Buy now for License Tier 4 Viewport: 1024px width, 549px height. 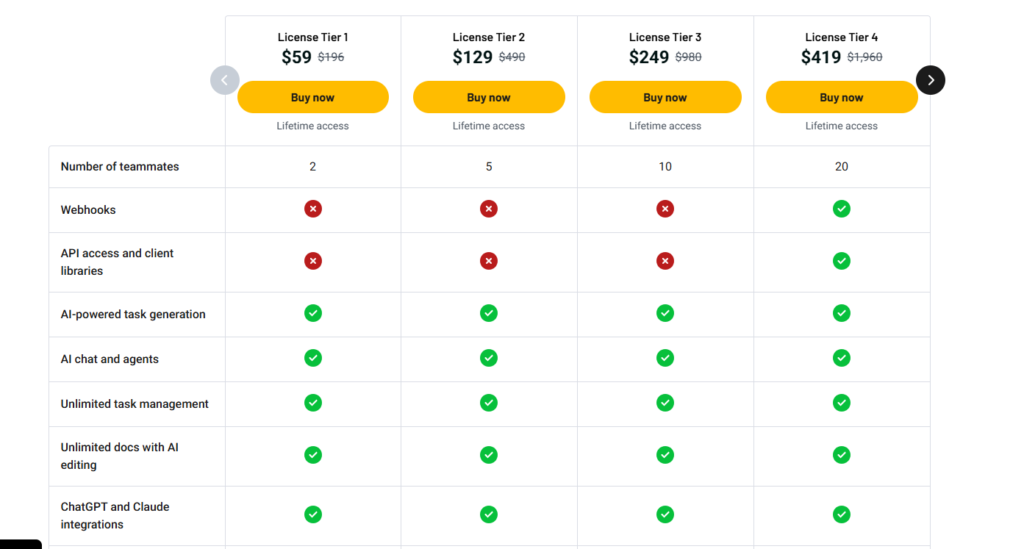[841, 97]
